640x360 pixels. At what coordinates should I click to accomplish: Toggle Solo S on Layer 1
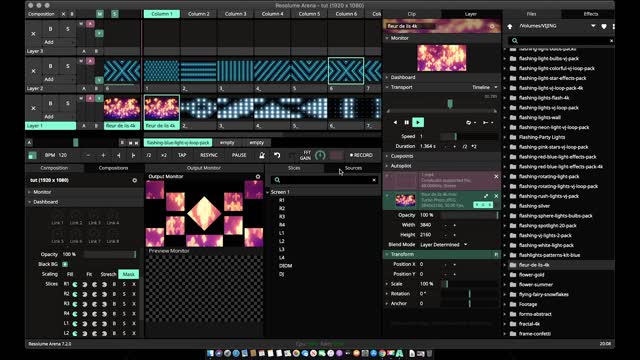point(68,103)
